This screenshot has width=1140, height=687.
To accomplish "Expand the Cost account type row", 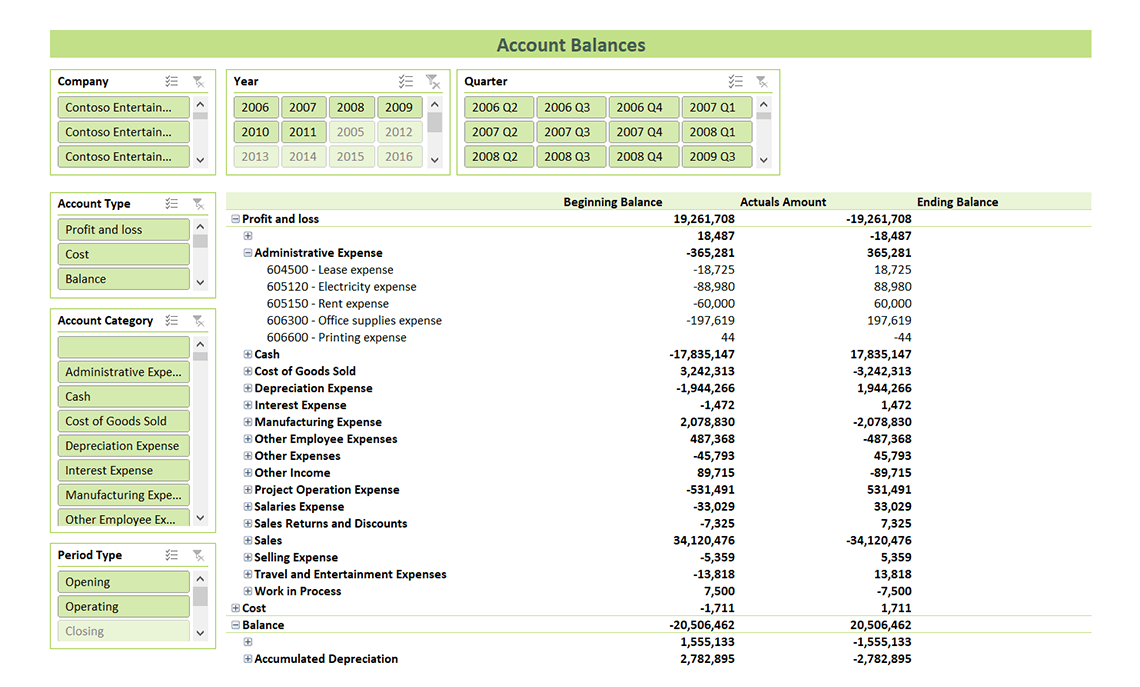I will point(236,608).
